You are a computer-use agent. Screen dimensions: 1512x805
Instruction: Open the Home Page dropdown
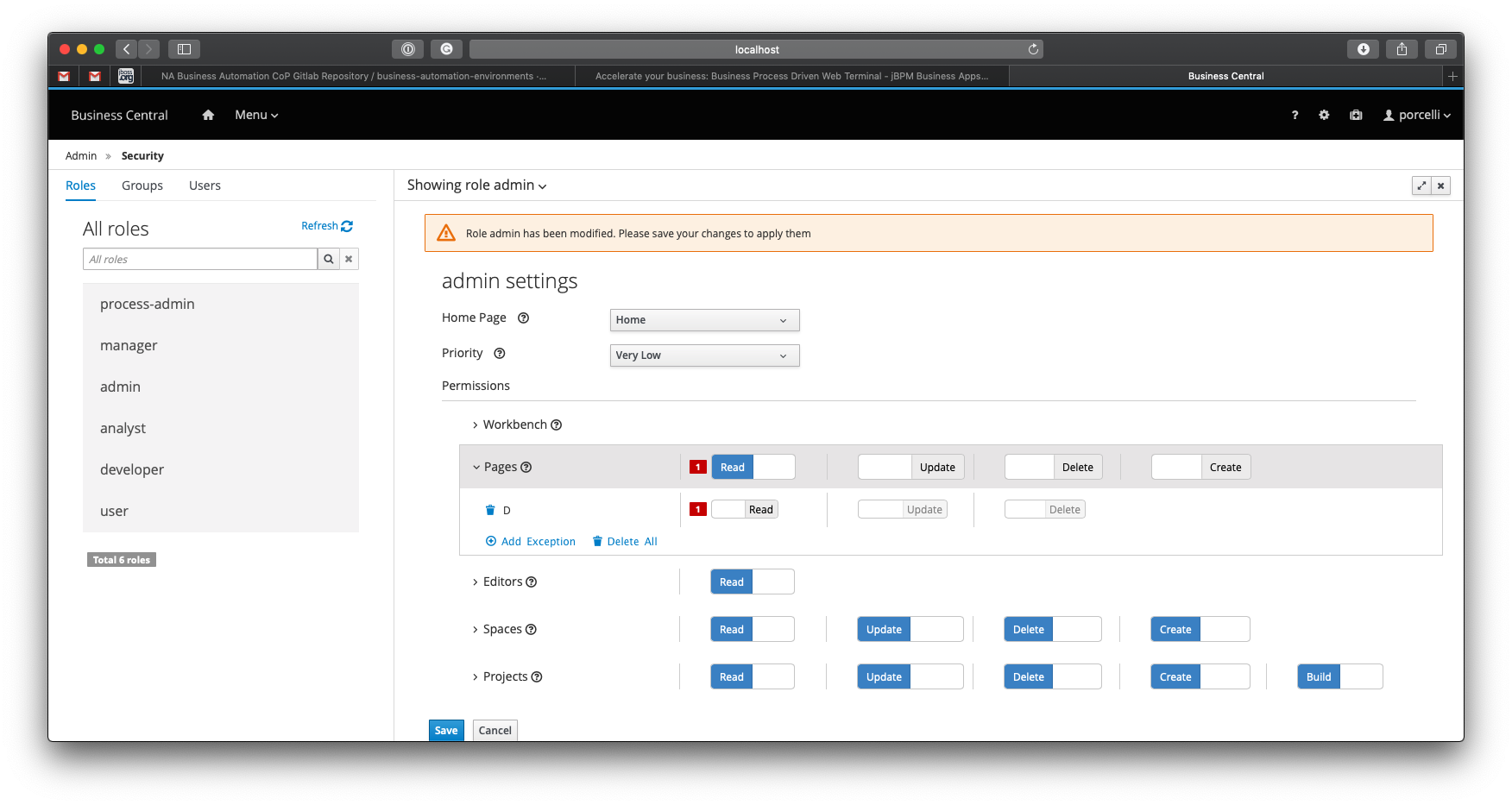pos(704,320)
